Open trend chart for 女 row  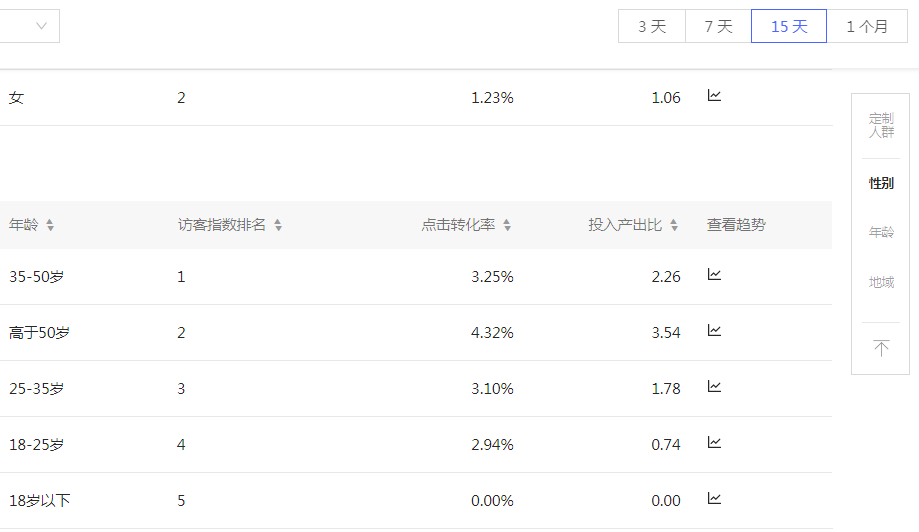(714, 97)
